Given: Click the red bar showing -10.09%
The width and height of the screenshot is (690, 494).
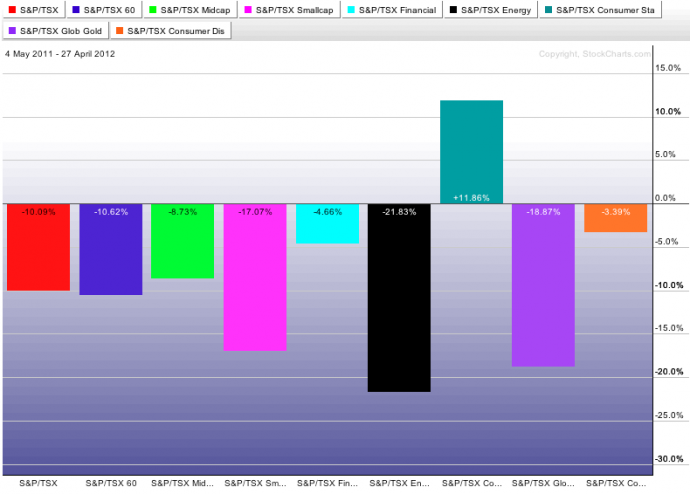Looking at the screenshot, I should (38, 248).
